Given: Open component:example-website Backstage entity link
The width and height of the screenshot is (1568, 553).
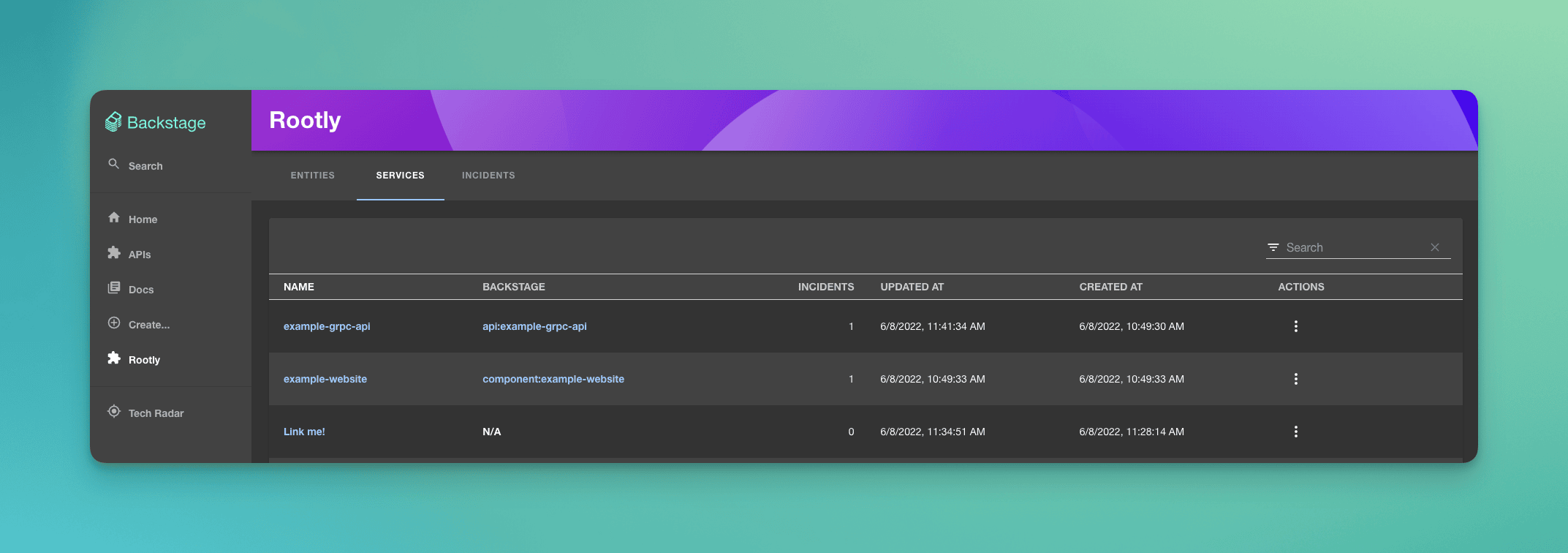Looking at the screenshot, I should (x=553, y=379).
